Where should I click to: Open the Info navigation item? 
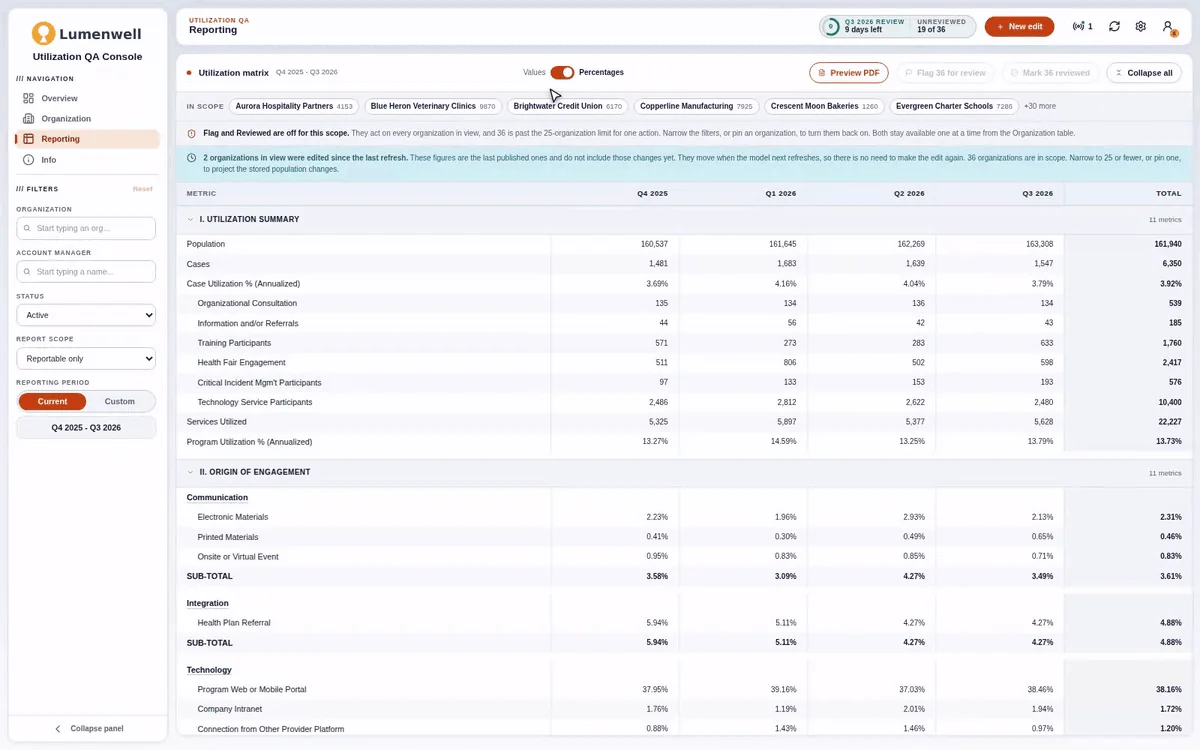pos(86,159)
